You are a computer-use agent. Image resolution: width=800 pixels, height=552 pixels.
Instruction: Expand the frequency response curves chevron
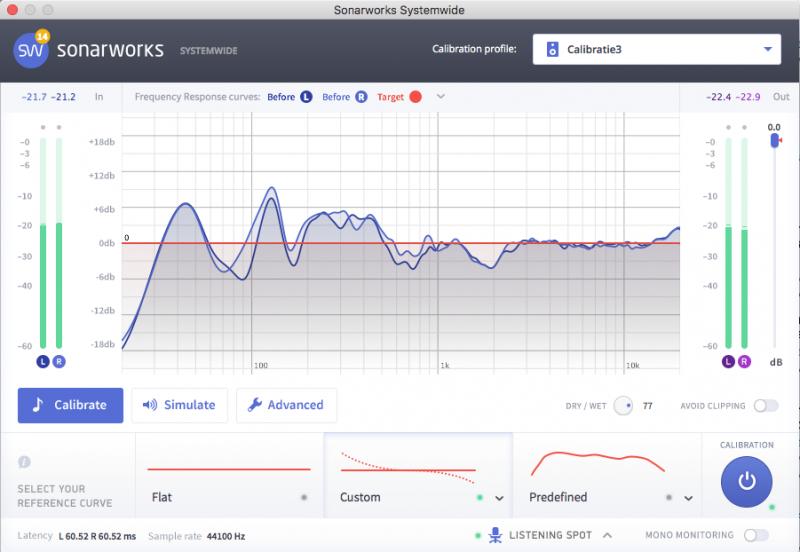click(441, 96)
